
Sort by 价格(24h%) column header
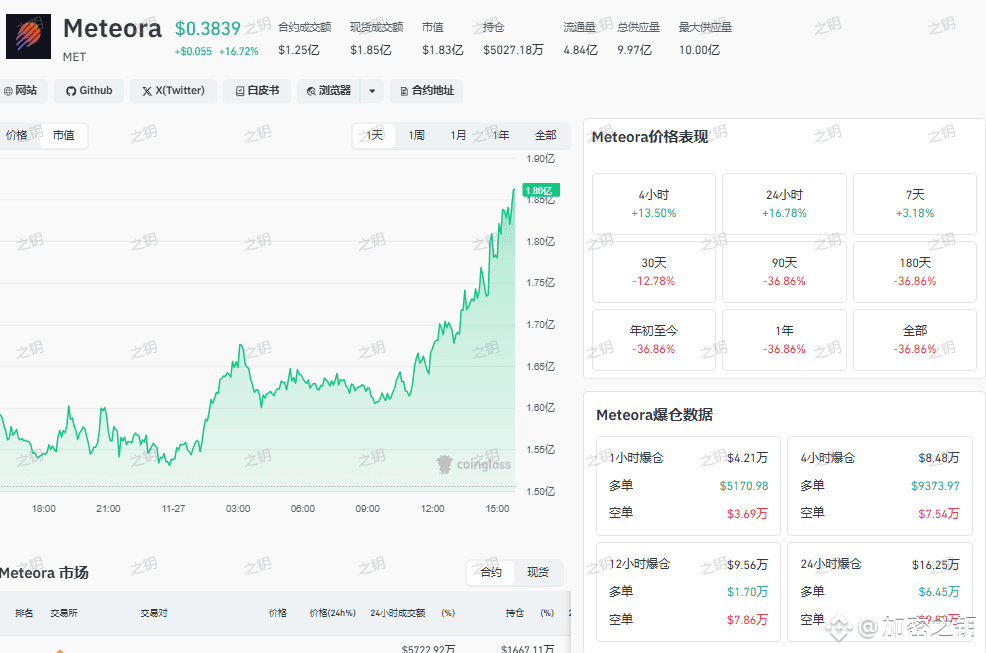333,613
